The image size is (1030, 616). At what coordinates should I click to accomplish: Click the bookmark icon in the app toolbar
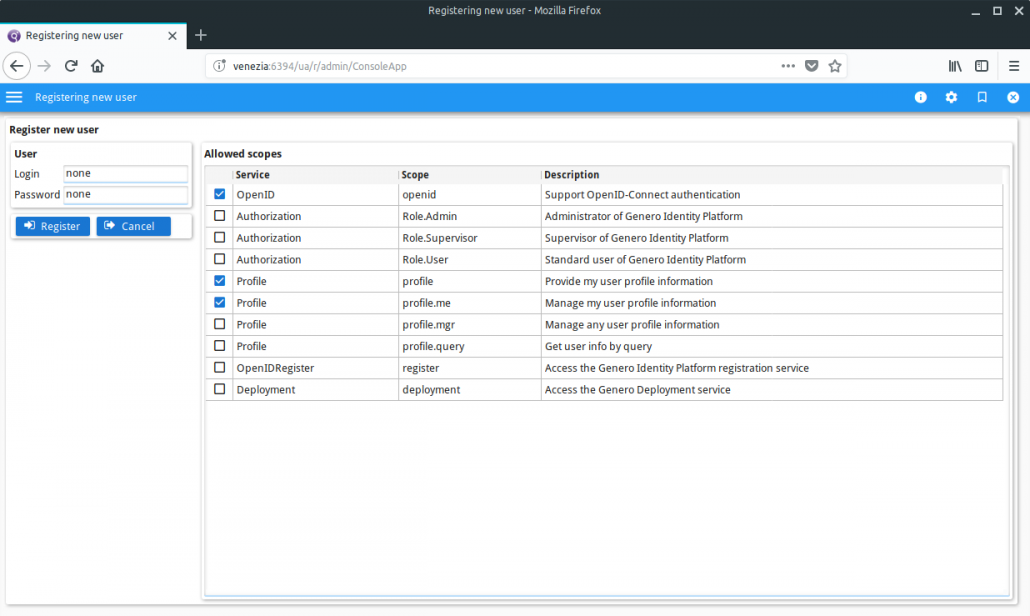click(982, 97)
